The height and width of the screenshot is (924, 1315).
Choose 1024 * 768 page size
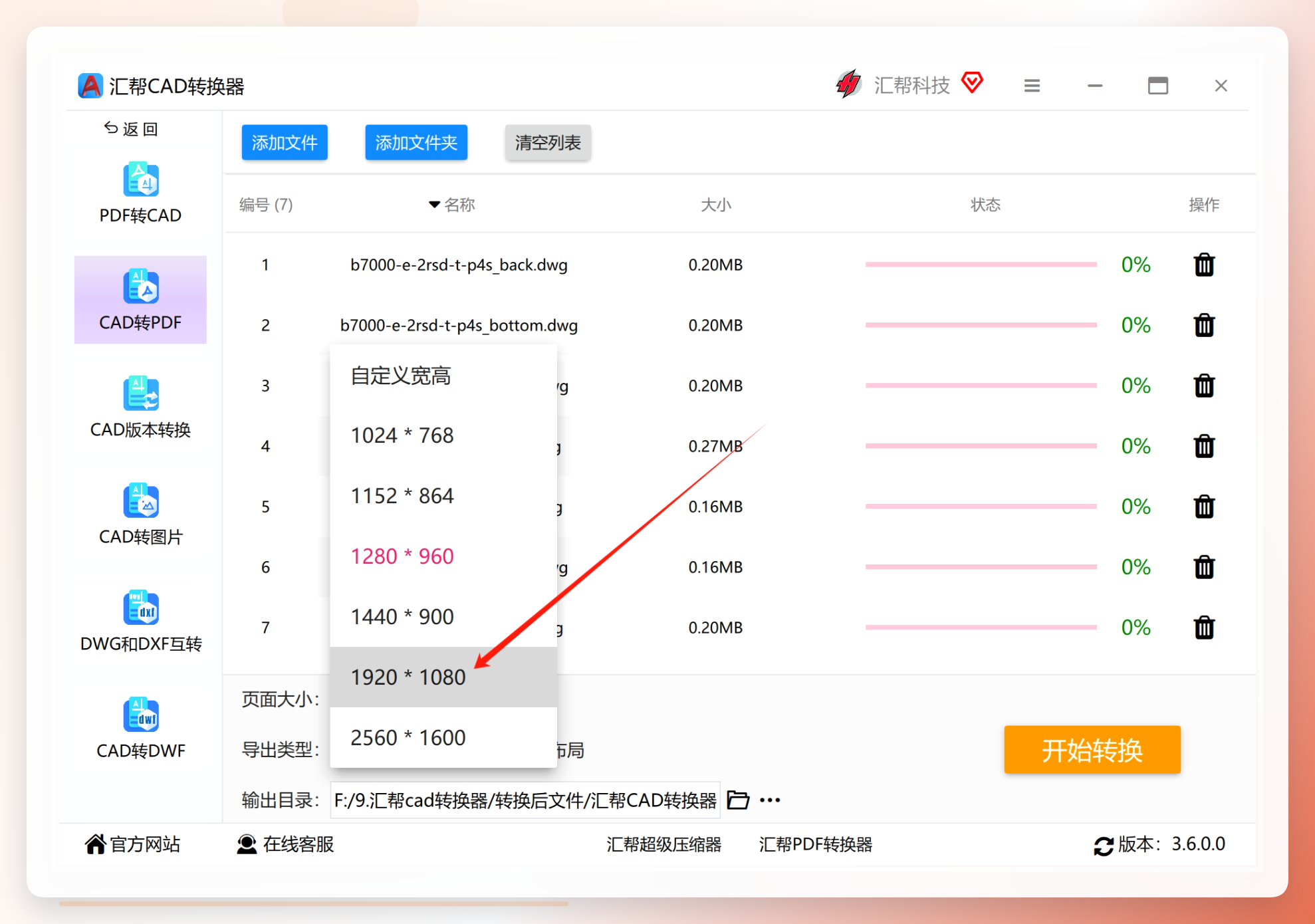443,435
